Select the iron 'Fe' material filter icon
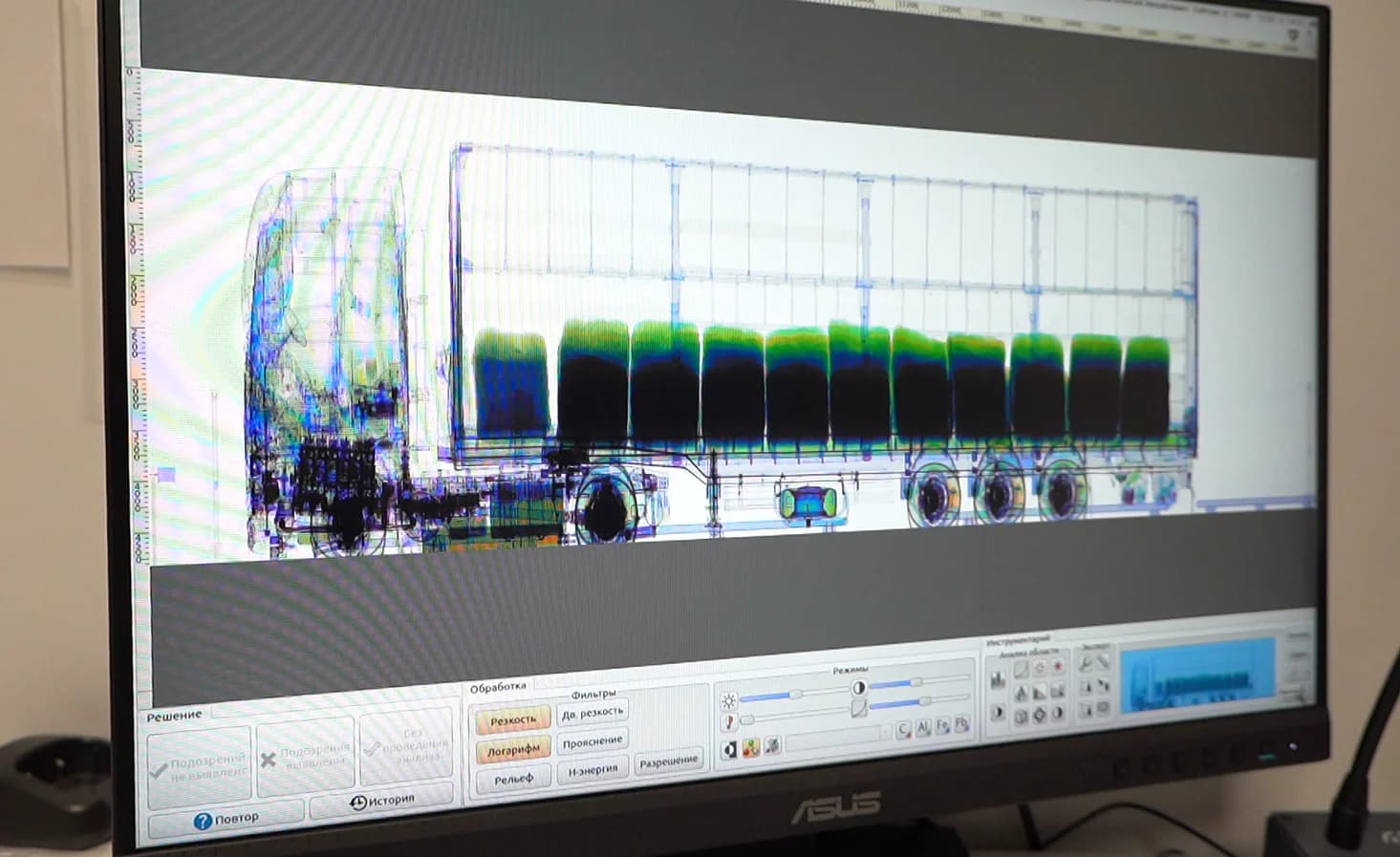The height and width of the screenshot is (857, 1400). tap(942, 725)
